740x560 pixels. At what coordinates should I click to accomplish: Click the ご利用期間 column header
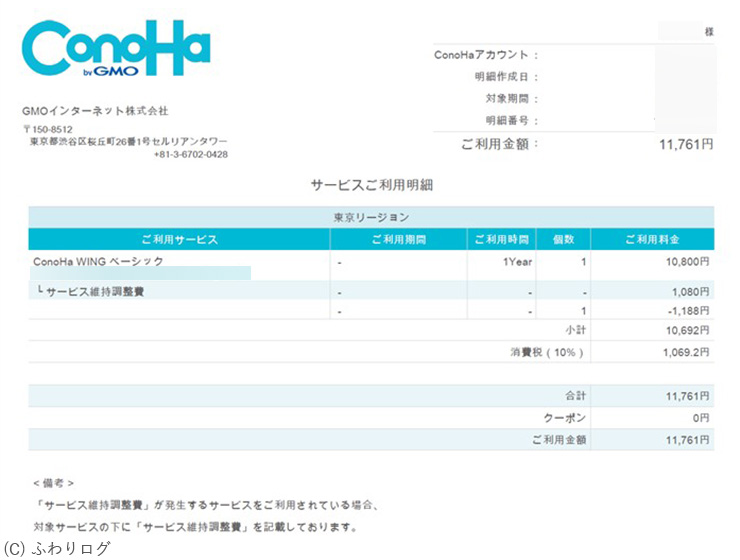click(x=398, y=240)
